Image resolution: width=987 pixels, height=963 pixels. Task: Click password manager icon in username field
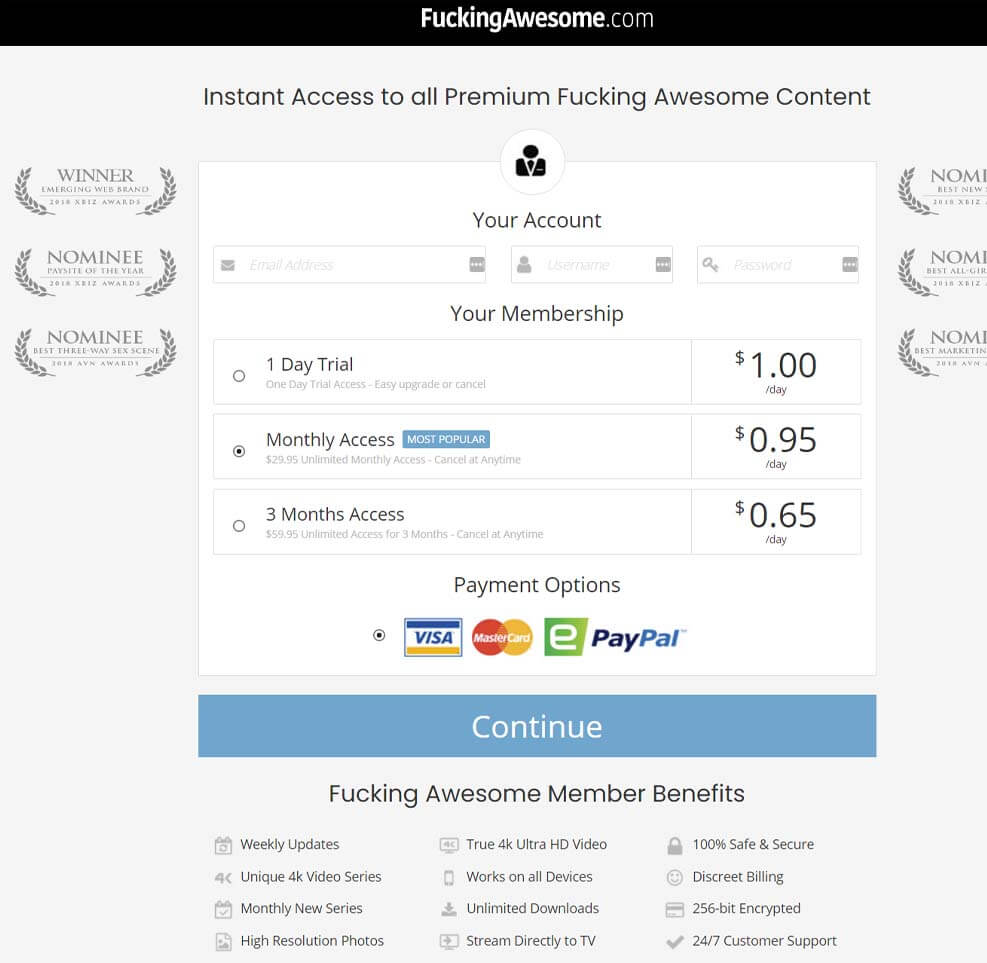[x=663, y=264]
